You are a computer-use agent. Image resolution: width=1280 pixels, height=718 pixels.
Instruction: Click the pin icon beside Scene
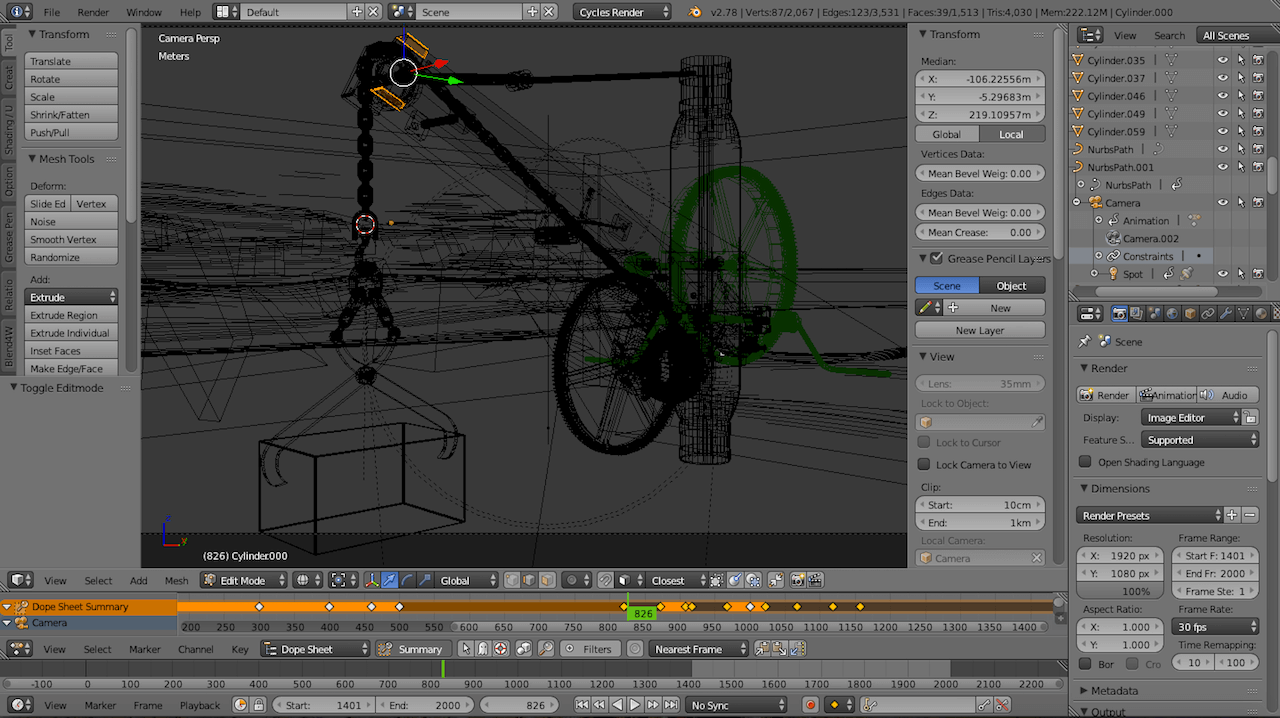[1085, 342]
